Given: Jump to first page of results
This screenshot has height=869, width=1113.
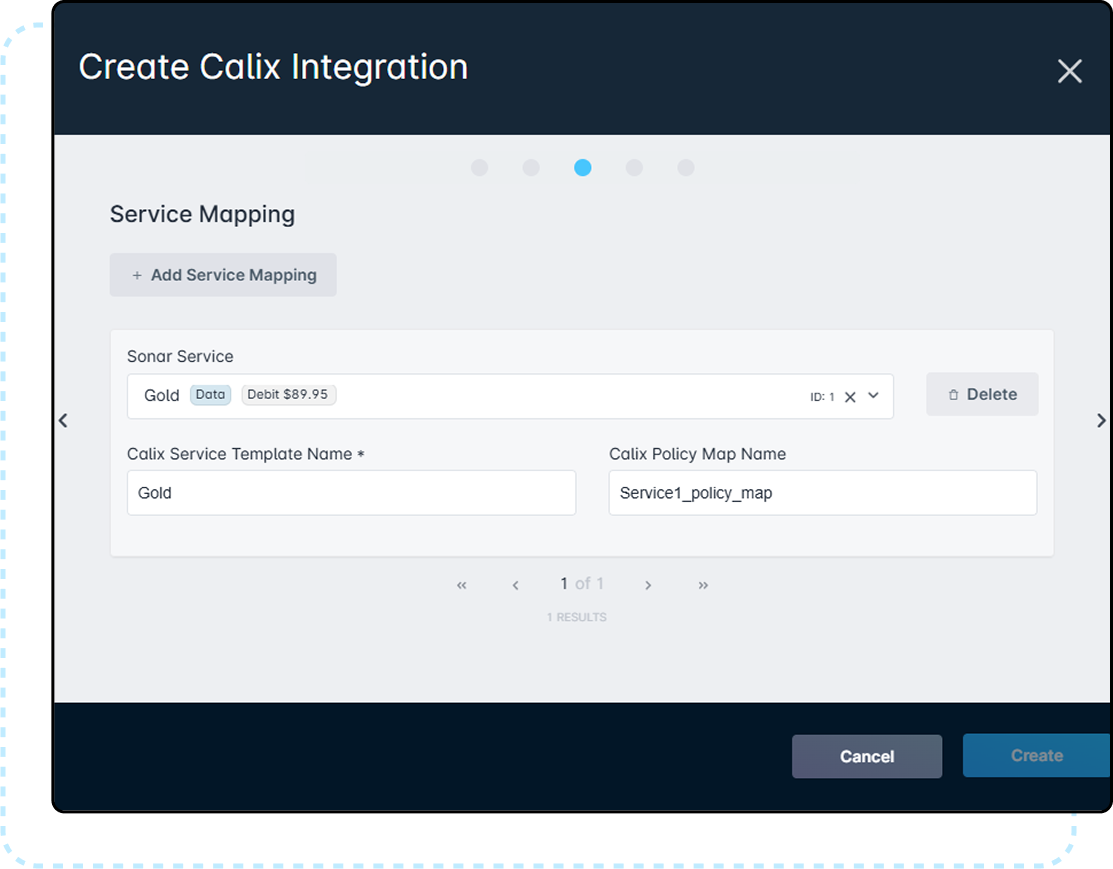Looking at the screenshot, I should (461, 585).
